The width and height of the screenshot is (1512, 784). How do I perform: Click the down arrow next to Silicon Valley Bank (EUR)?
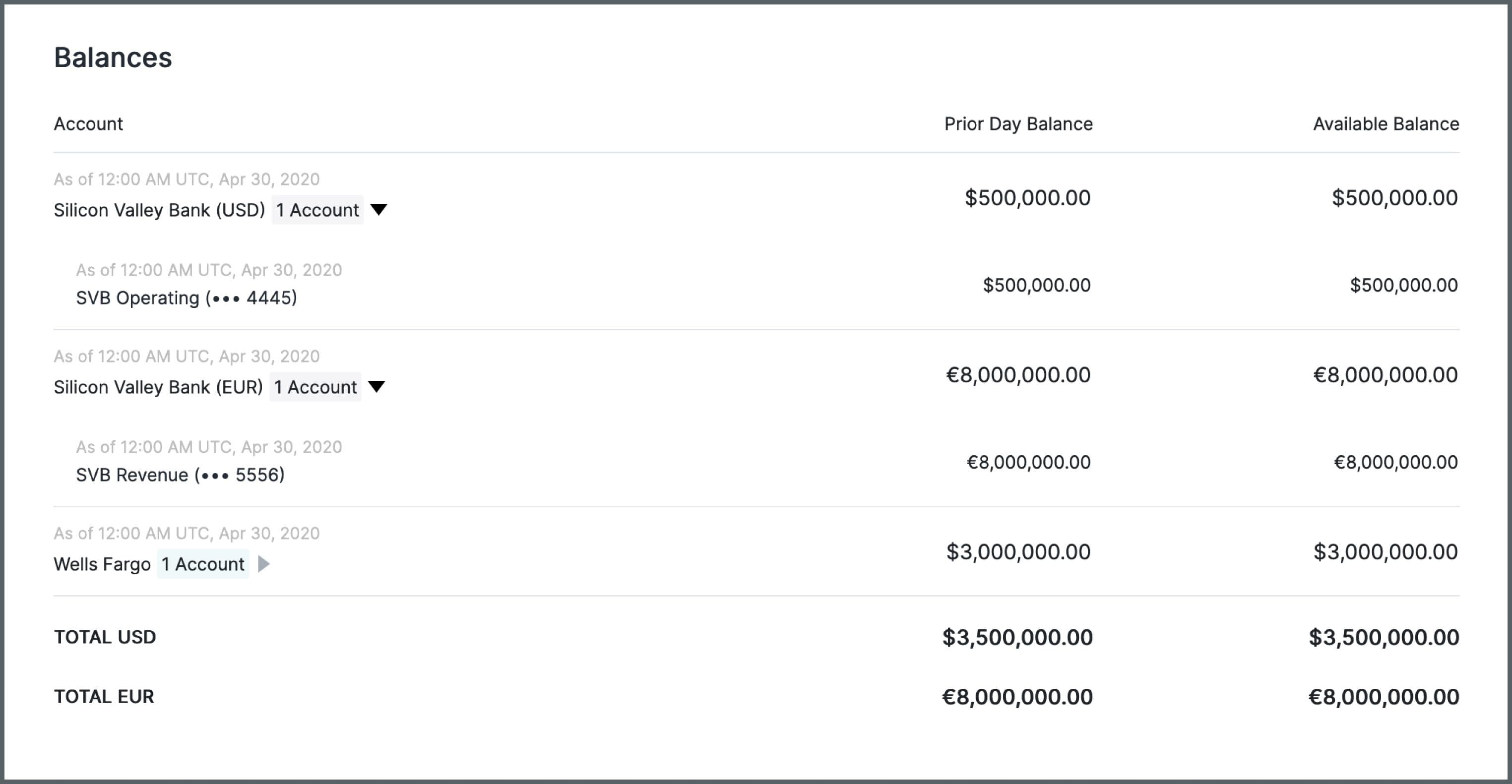pos(378,386)
